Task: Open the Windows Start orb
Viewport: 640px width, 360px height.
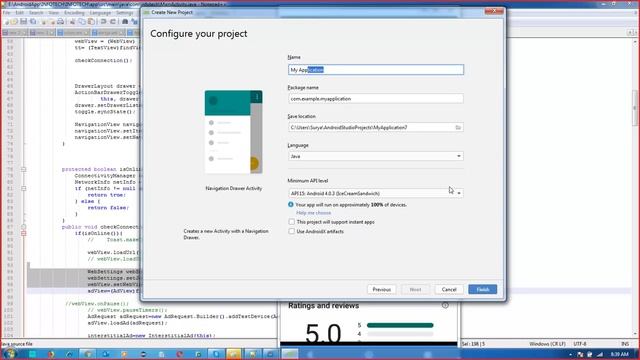Action: (x=9, y=354)
